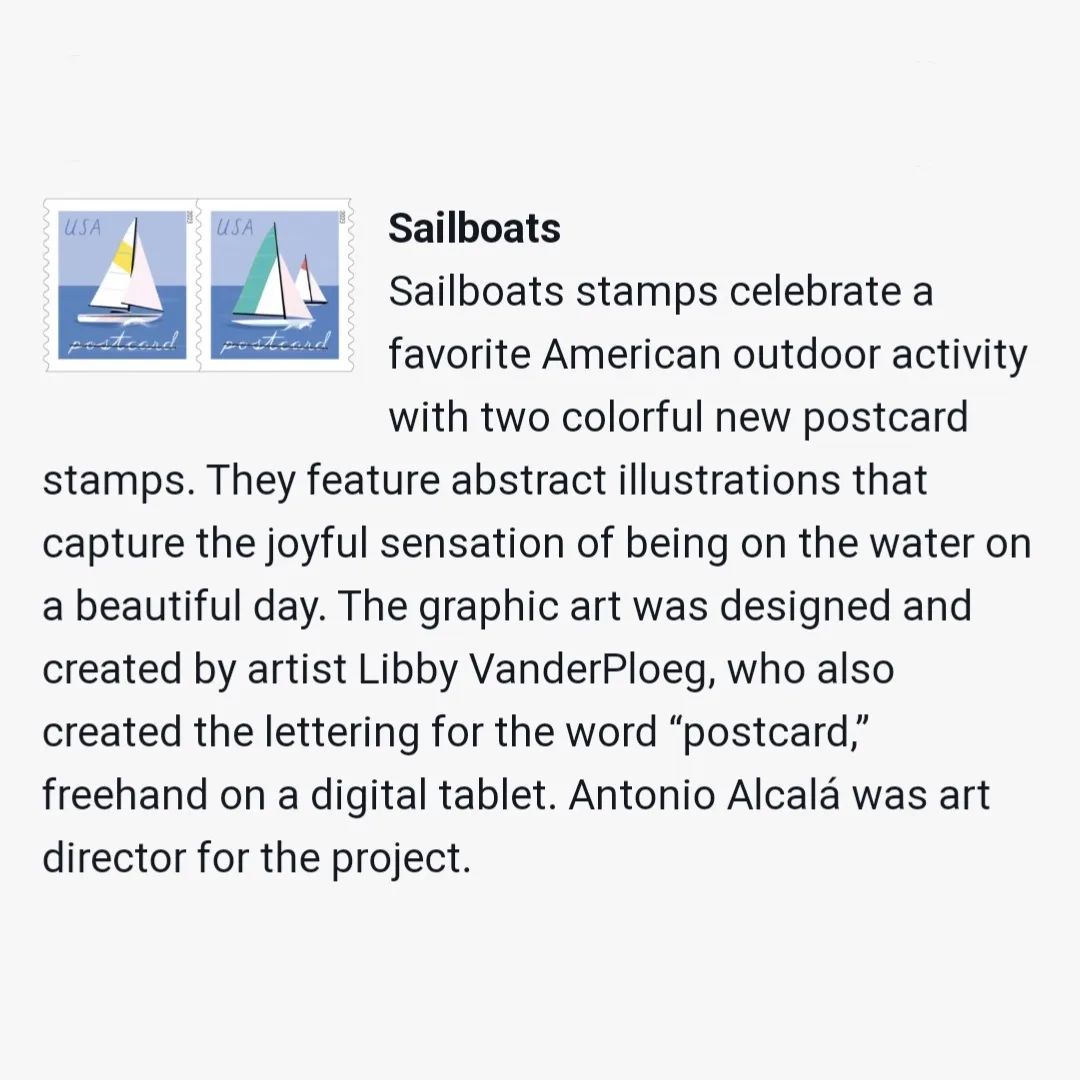
Task: Click USA text on the right stamp
Action: 235,227
